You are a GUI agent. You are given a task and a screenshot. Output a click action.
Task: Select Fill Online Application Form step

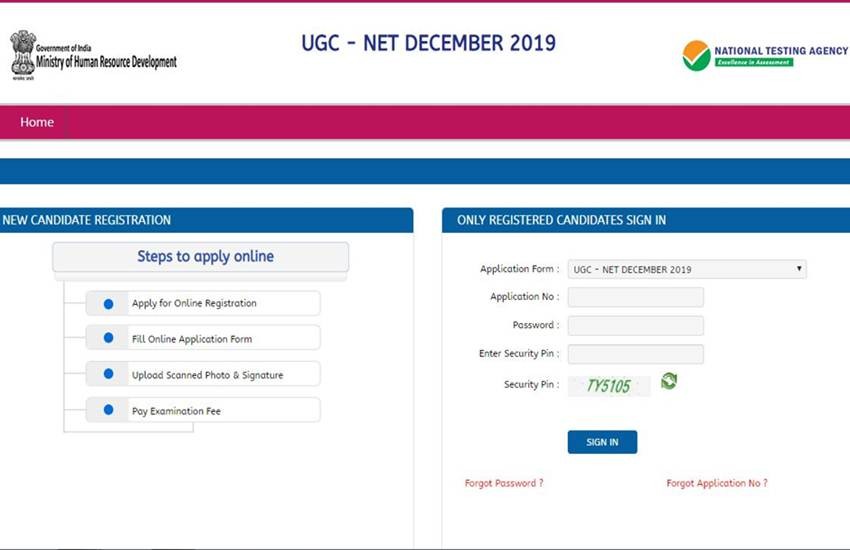point(192,339)
